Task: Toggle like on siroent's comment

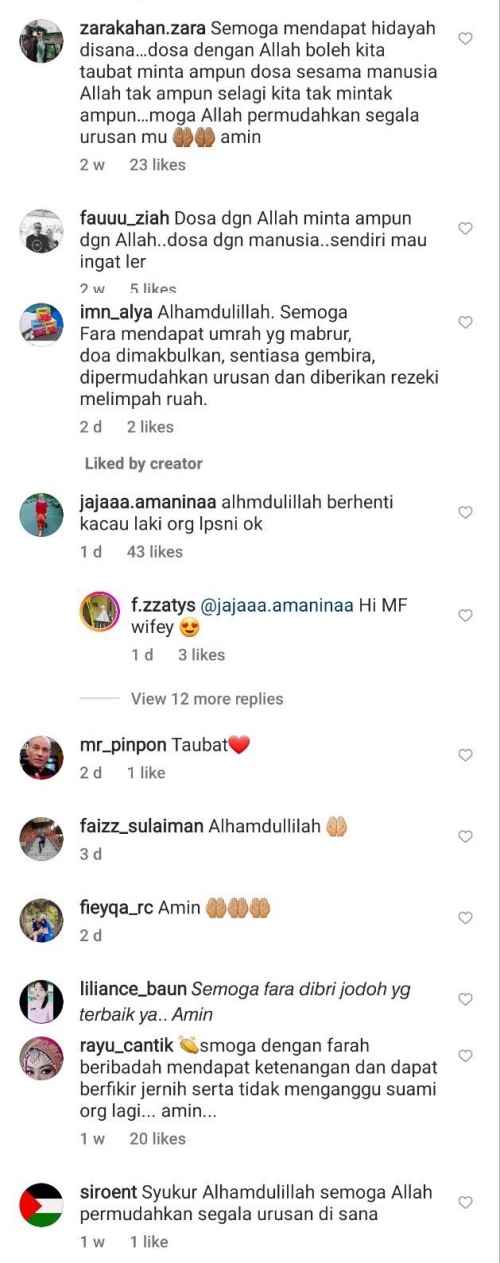Action: pos(465,1202)
